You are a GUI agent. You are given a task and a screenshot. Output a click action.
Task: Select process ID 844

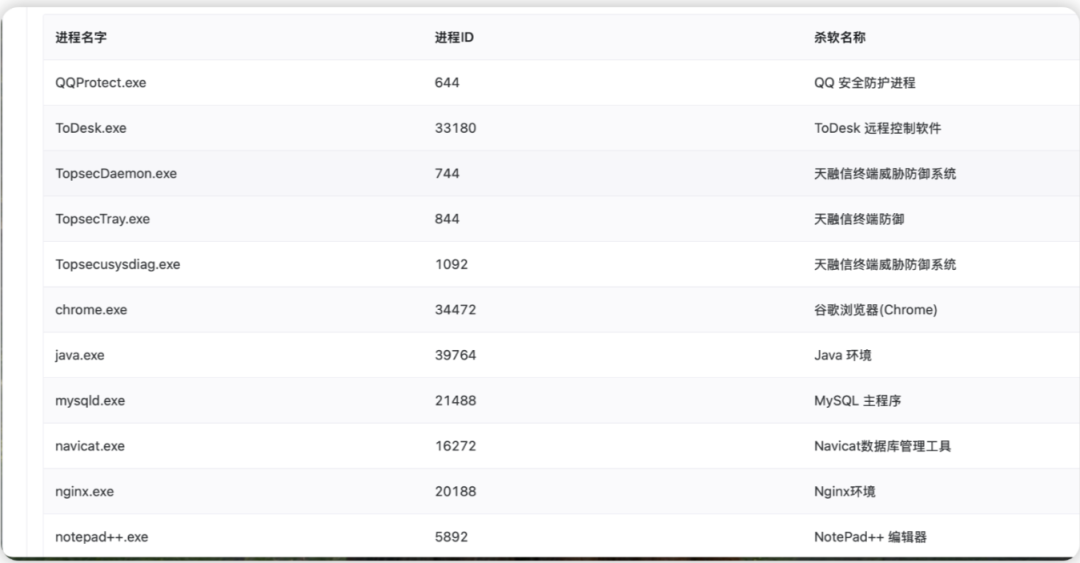(447, 219)
